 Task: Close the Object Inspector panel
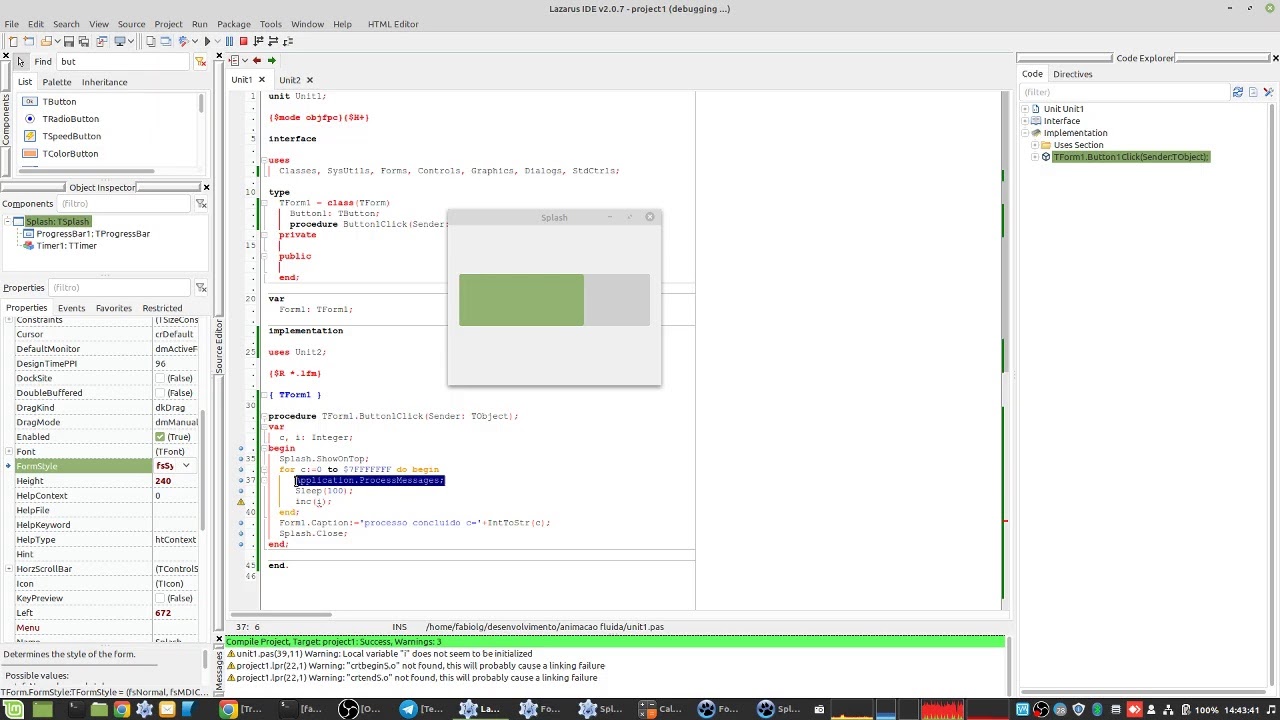206,187
